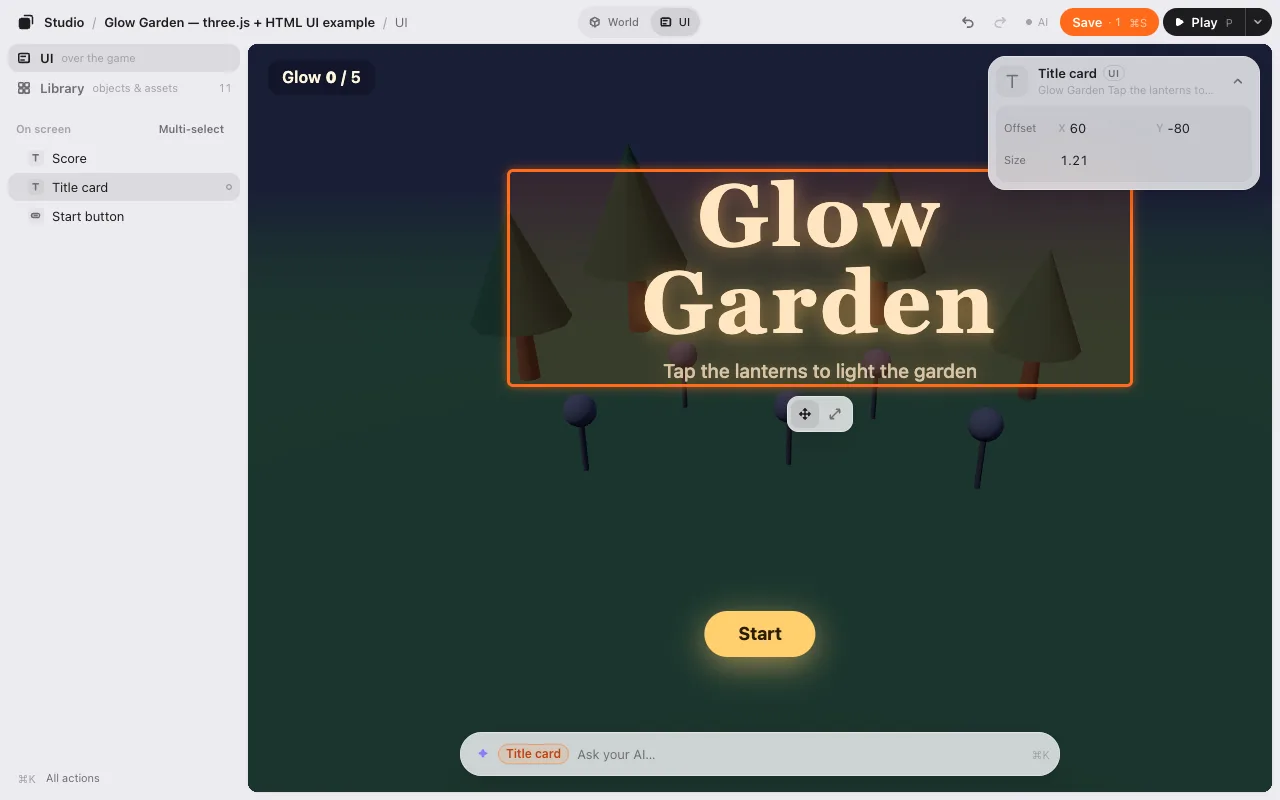Open the Library objects & assets section
Viewport: 1280px width, 800px height.
click(x=124, y=88)
